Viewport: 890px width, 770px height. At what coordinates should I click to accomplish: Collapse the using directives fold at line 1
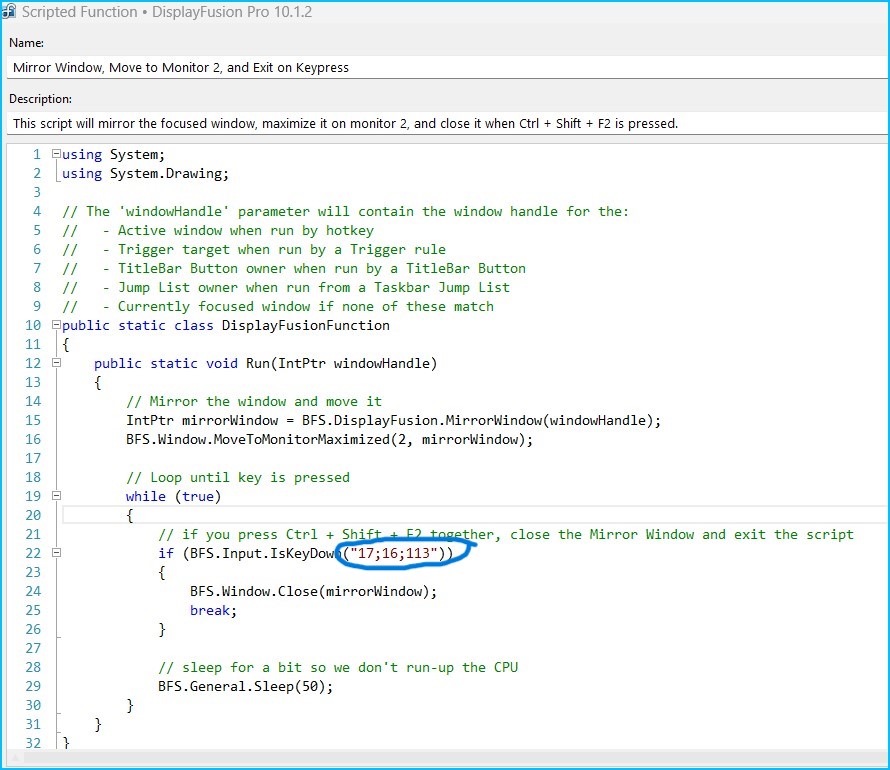point(56,155)
